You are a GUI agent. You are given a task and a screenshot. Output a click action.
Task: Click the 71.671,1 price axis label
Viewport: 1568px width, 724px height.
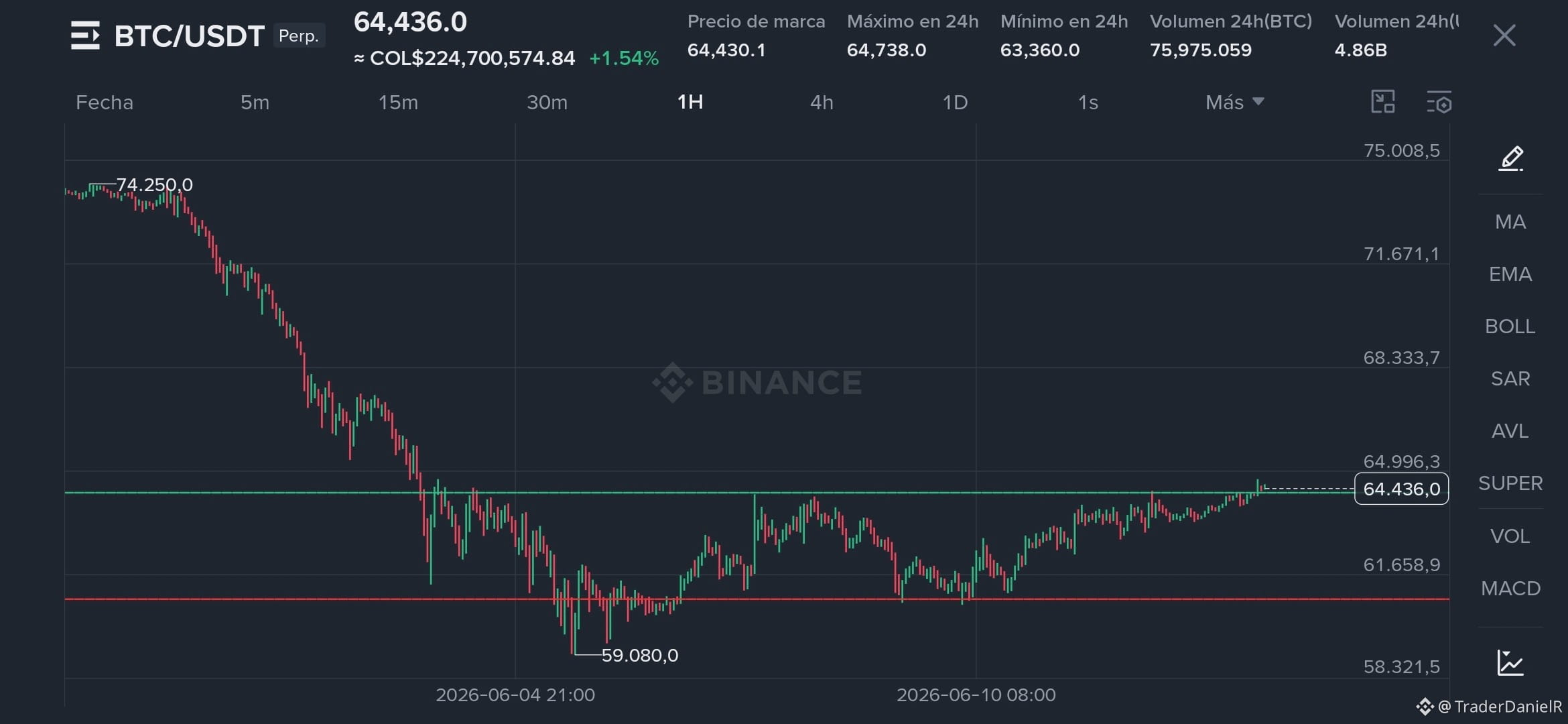(1401, 253)
